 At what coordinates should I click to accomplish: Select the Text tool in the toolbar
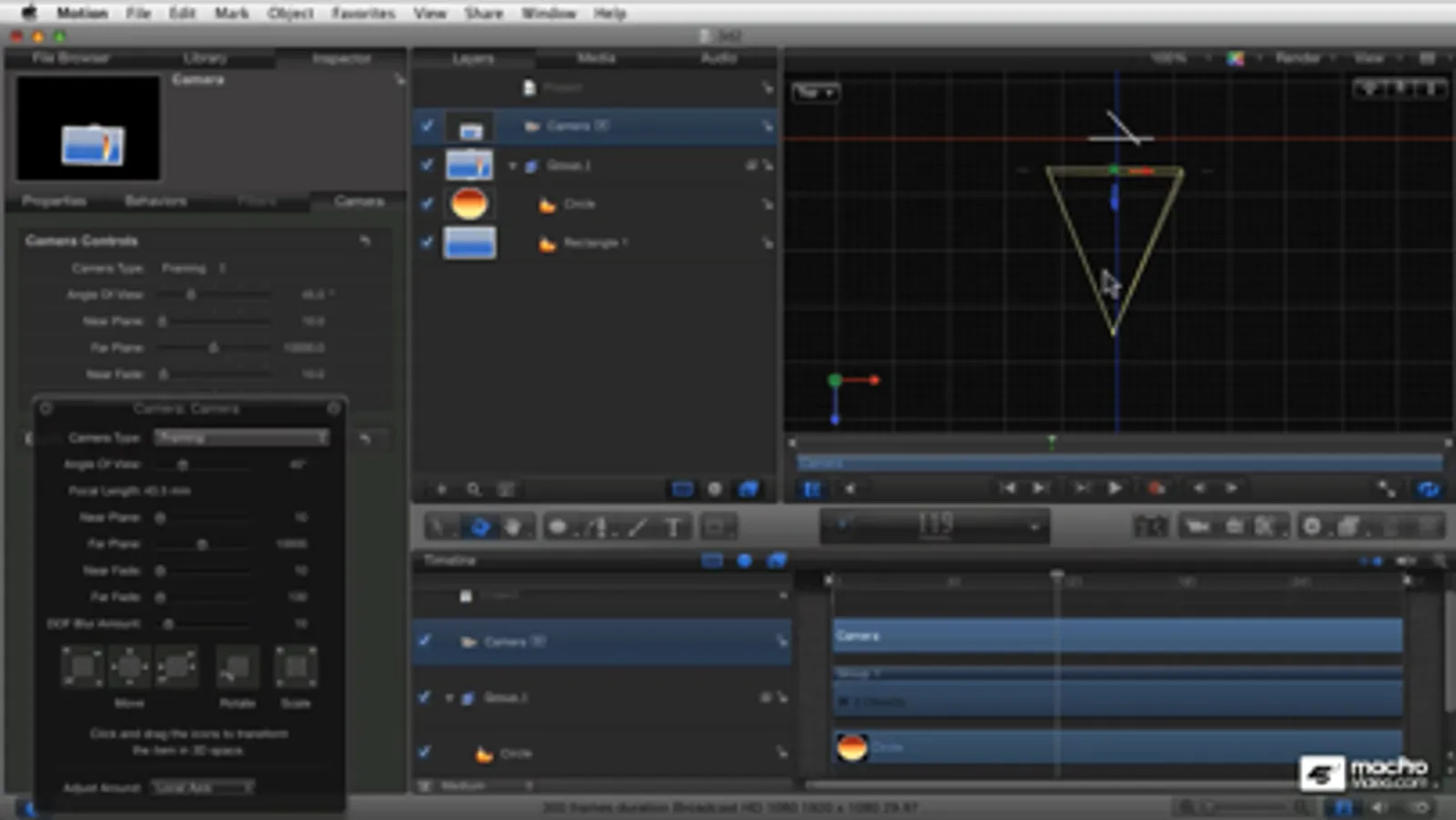pos(673,528)
